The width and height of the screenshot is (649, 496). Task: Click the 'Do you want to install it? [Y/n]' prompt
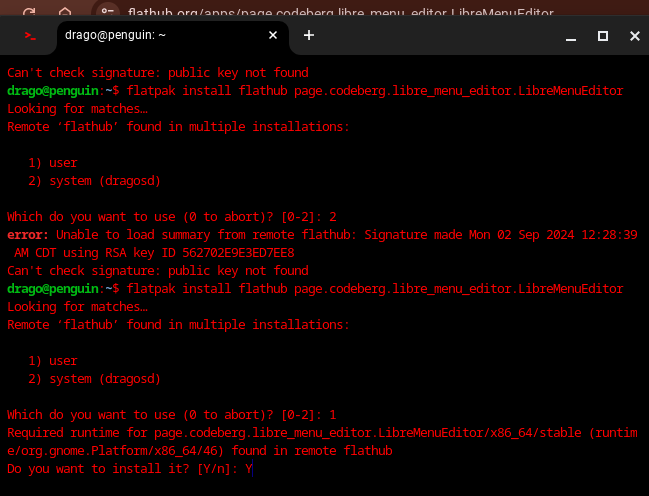tap(130, 469)
